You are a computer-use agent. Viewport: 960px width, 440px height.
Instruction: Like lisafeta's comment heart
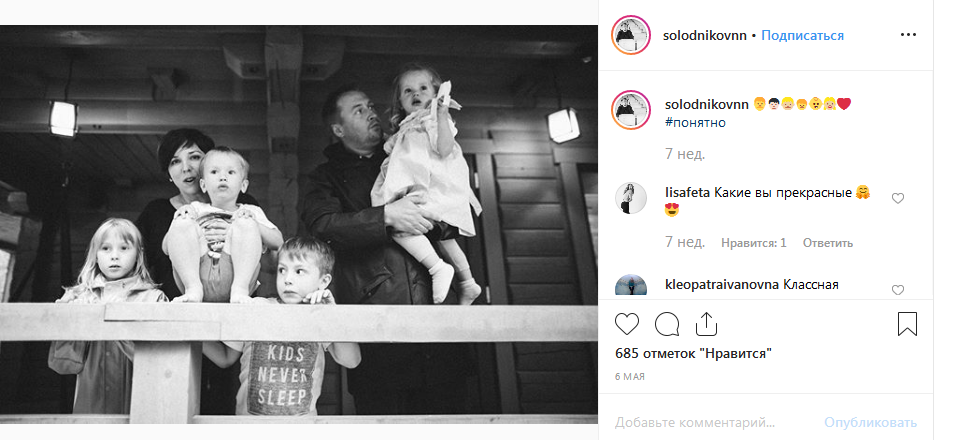[x=898, y=198]
